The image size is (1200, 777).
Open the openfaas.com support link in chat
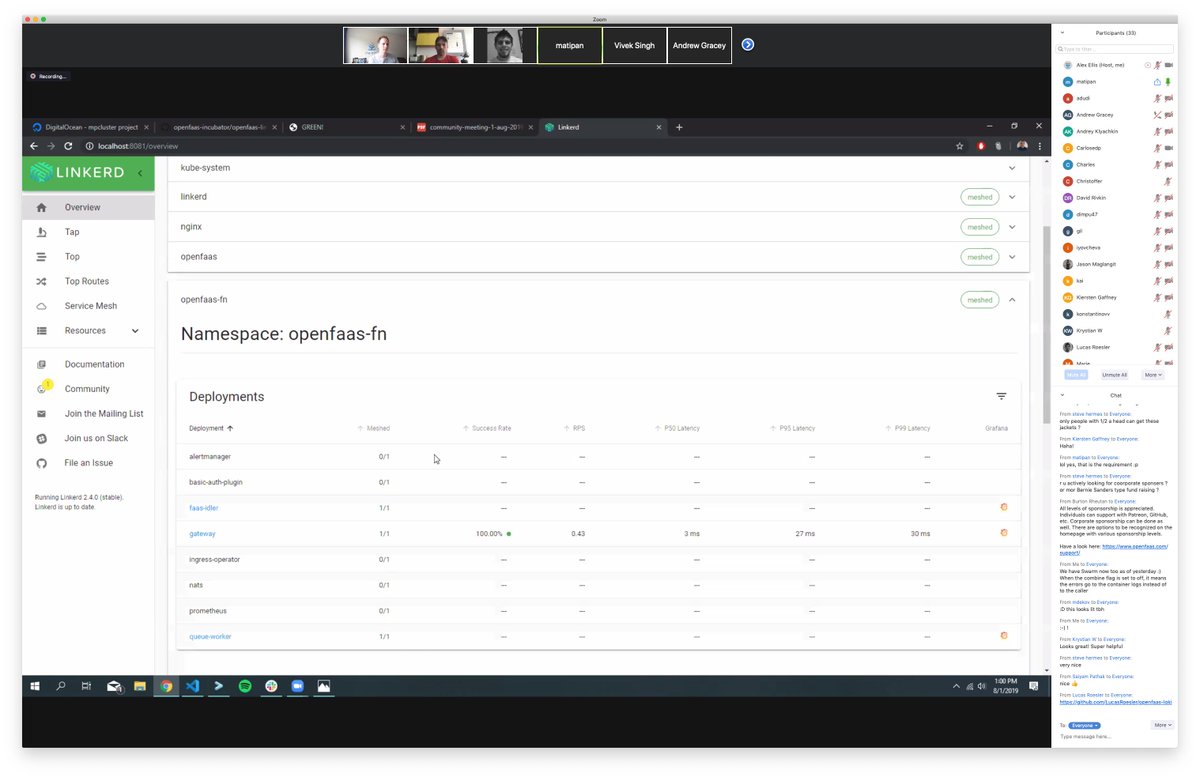pos(1113,549)
